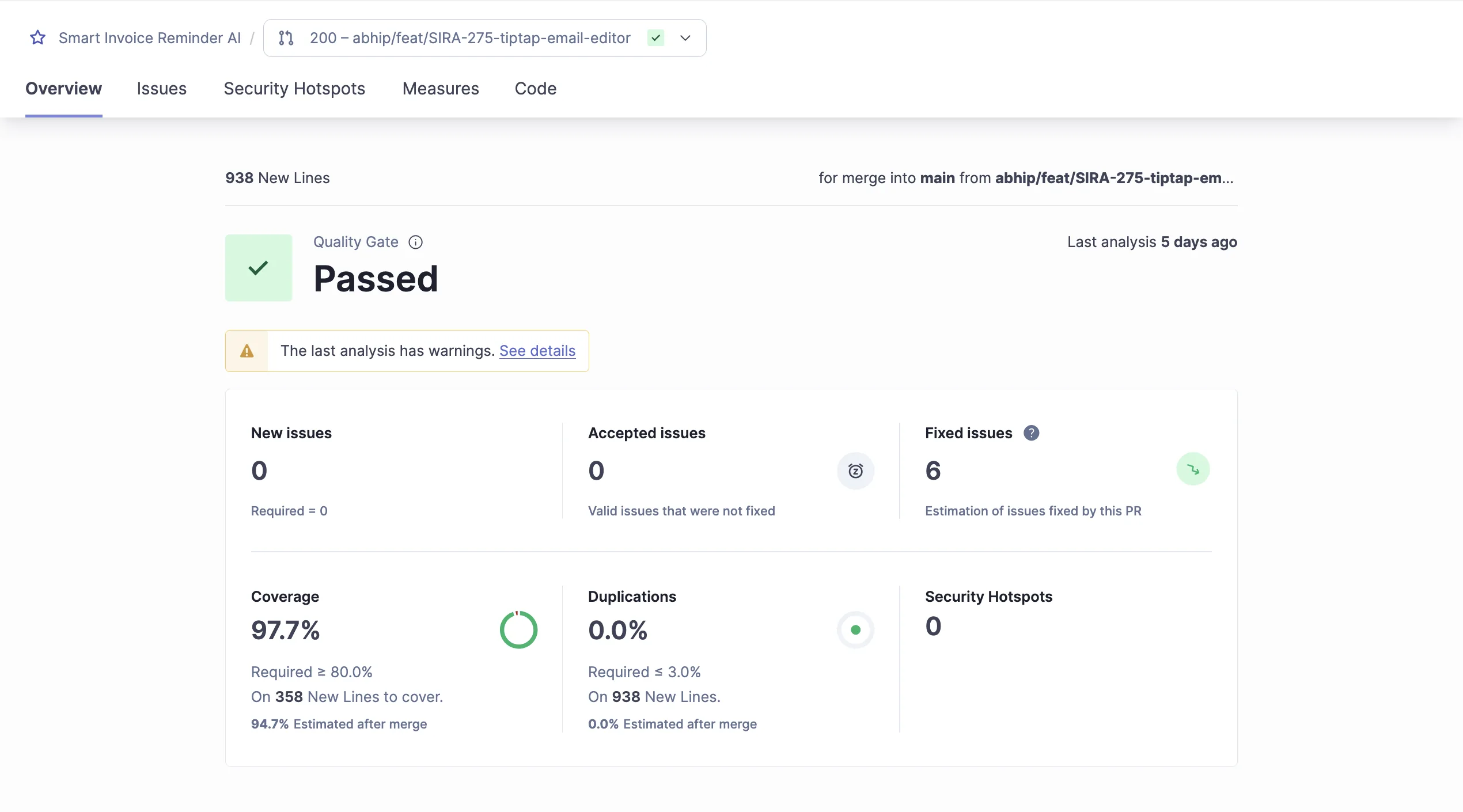Image resolution: width=1463 pixels, height=812 pixels.
Task: Select the Overview tab
Action: [x=63, y=89]
